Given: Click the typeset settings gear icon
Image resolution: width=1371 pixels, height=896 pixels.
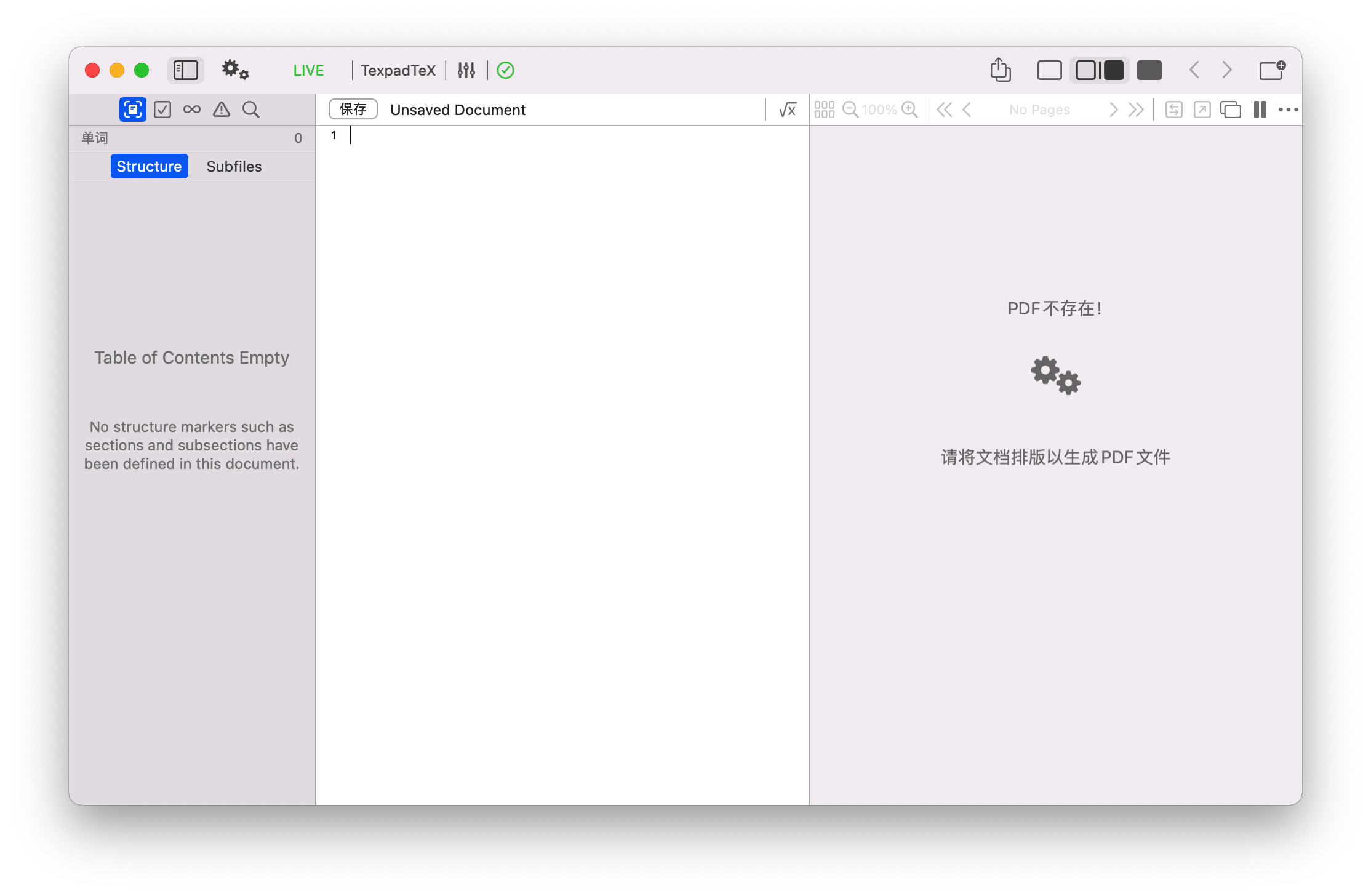Looking at the screenshot, I should coord(234,70).
